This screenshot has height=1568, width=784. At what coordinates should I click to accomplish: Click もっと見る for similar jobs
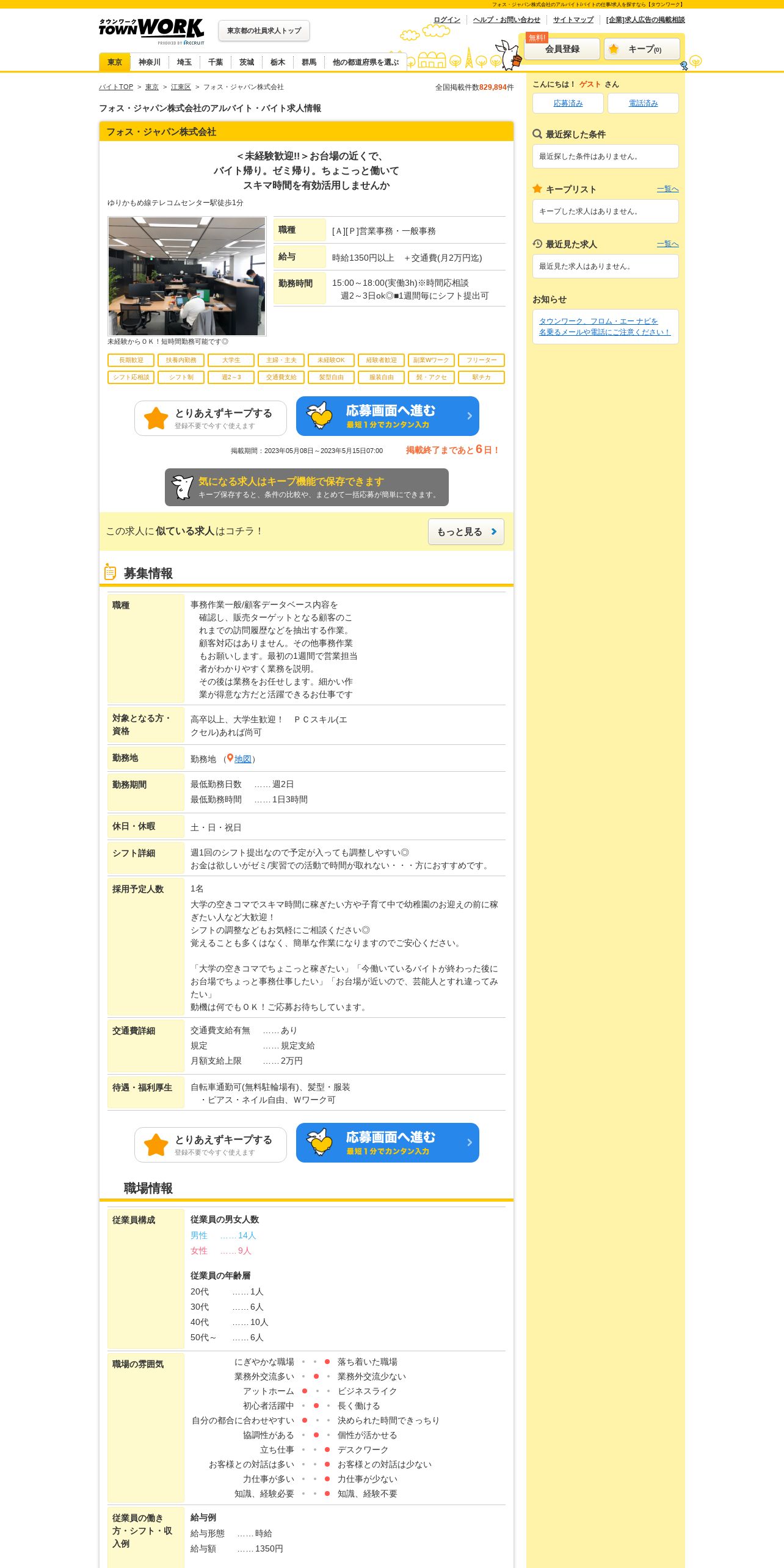[466, 531]
